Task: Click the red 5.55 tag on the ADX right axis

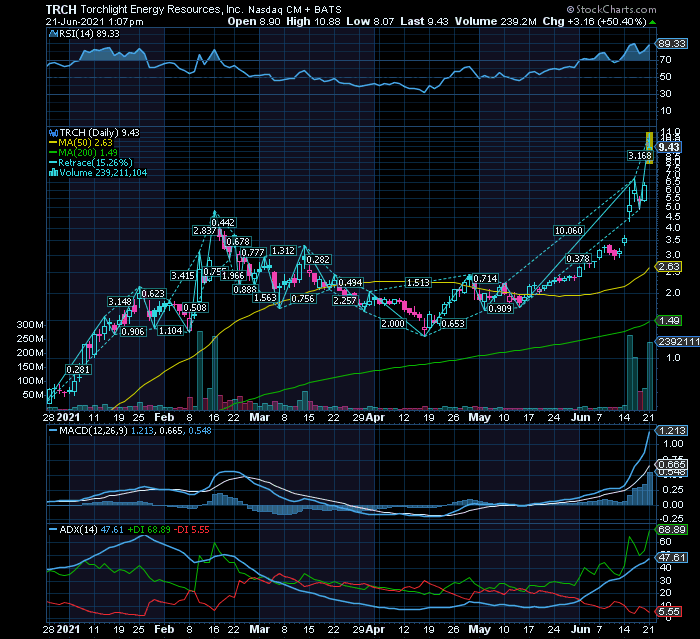Action: pos(668,611)
